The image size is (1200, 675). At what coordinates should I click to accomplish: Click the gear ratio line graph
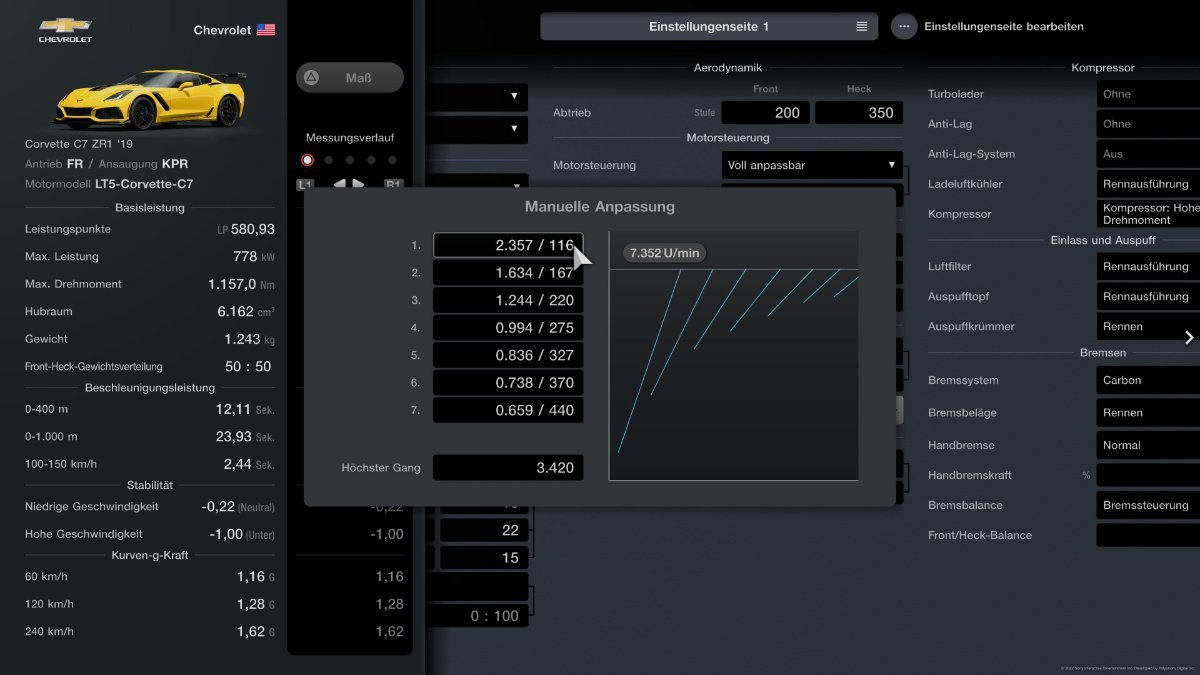734,356
